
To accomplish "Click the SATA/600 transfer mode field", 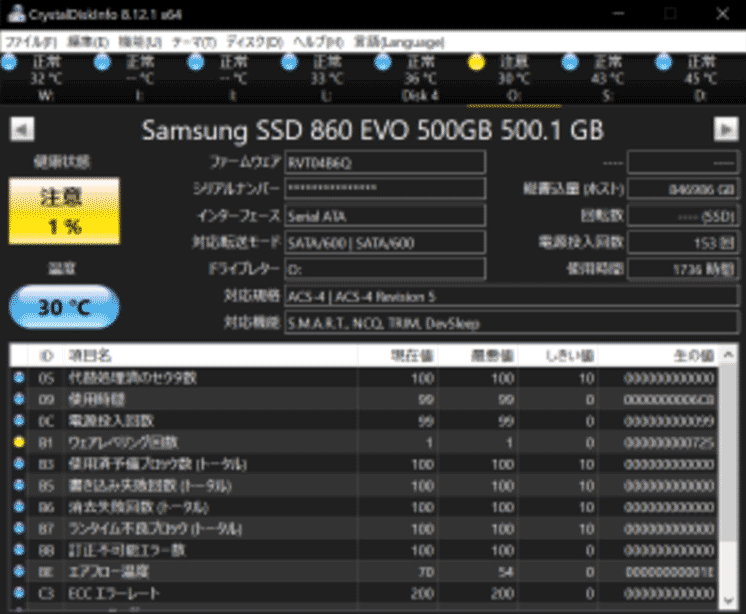I will click(x=385, y=243).
